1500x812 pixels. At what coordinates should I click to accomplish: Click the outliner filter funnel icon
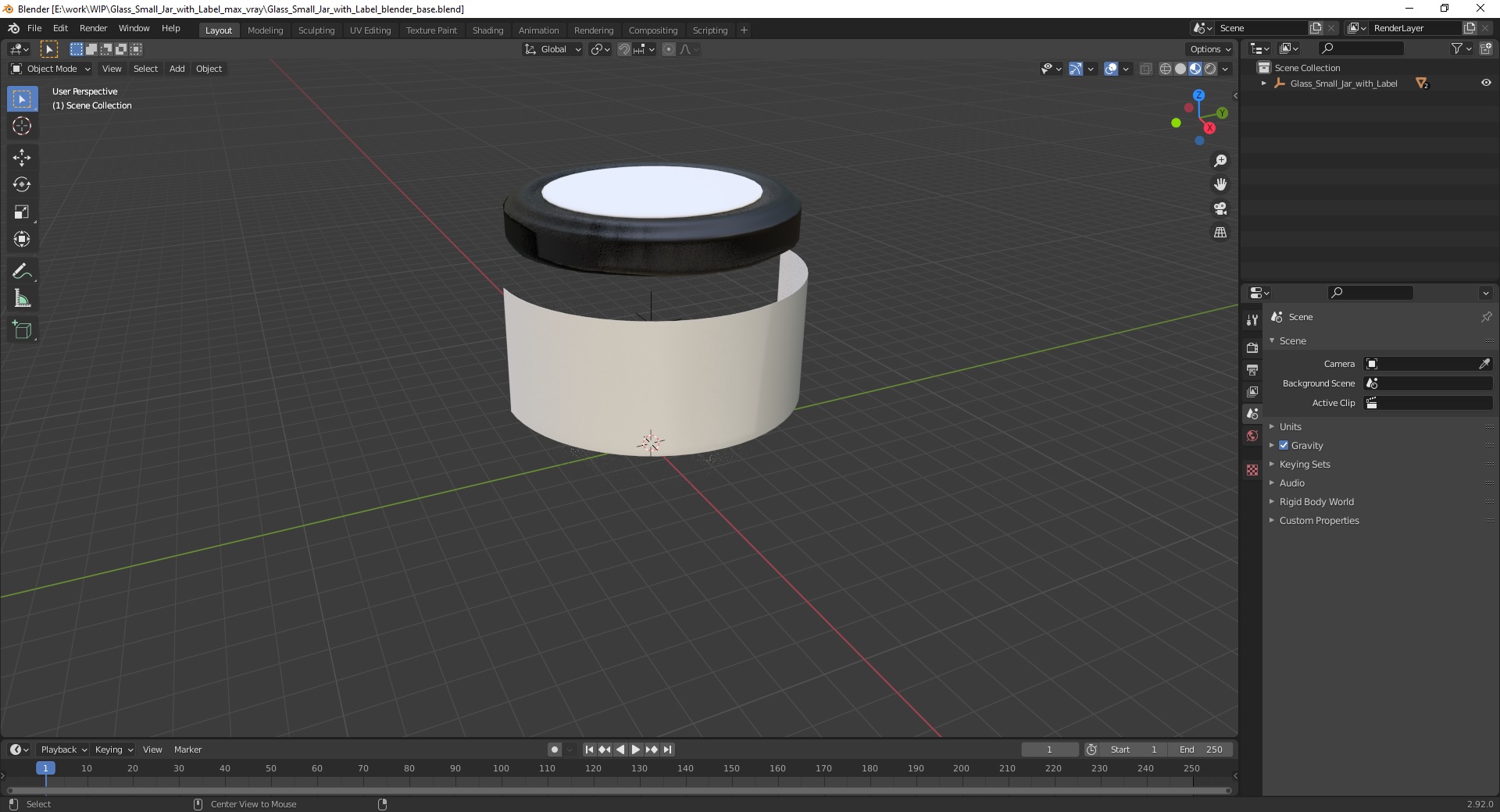[x=1457, y=48]
